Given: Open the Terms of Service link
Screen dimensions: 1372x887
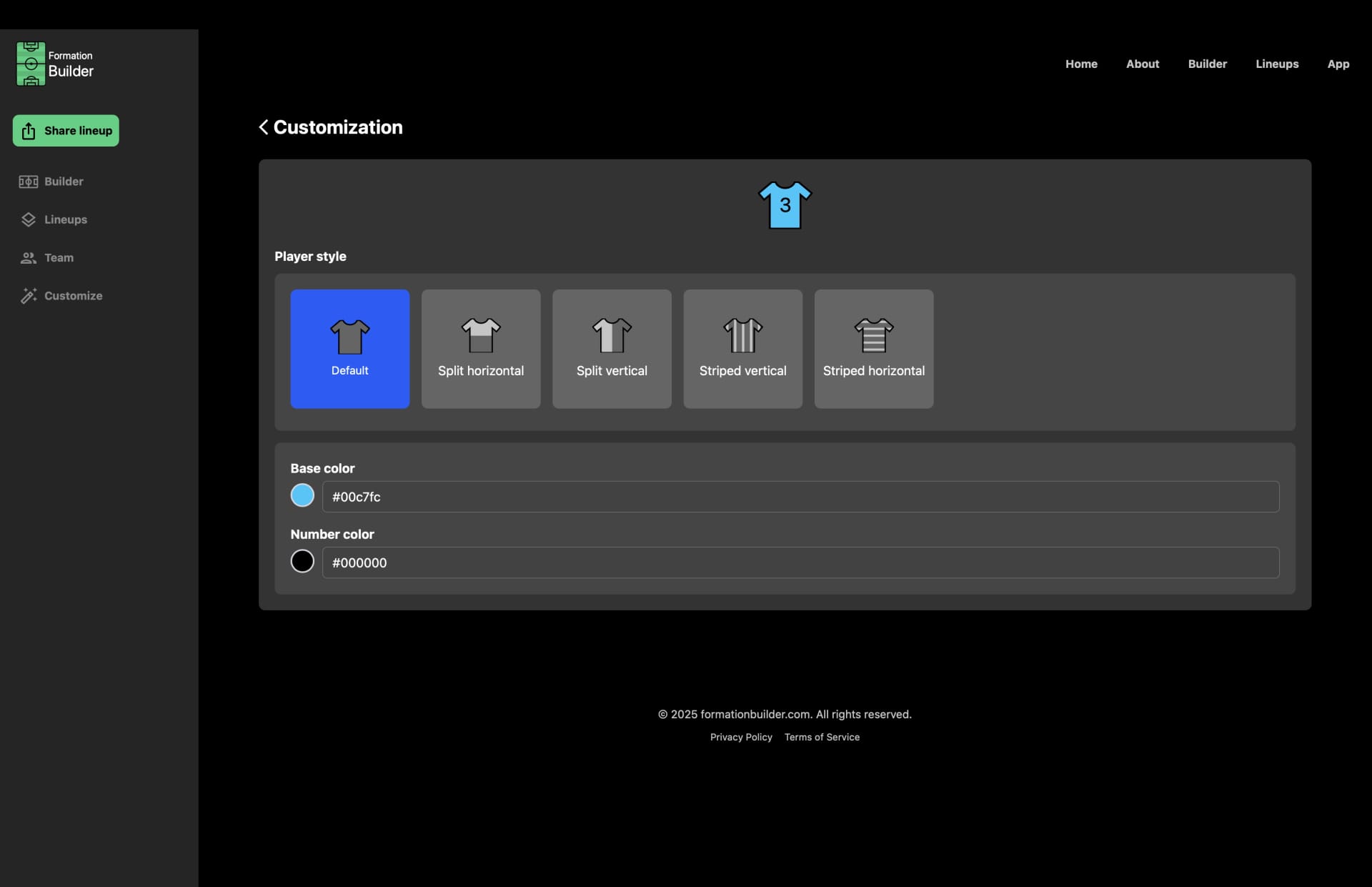Looking at the screenshot, I should click(822, 737).
